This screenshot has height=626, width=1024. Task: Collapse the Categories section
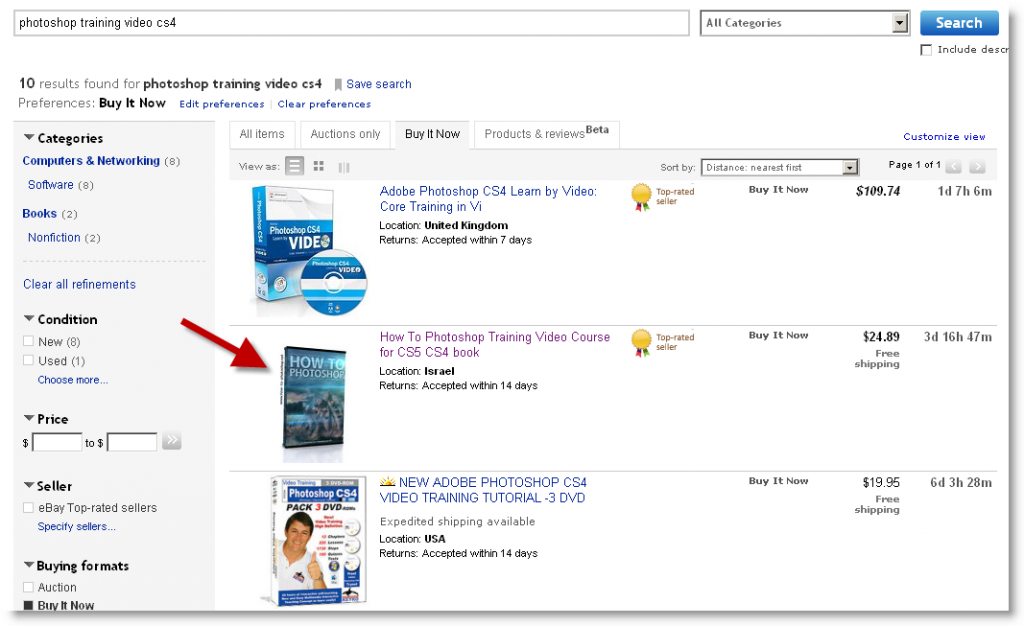click(x=29, y=137)
